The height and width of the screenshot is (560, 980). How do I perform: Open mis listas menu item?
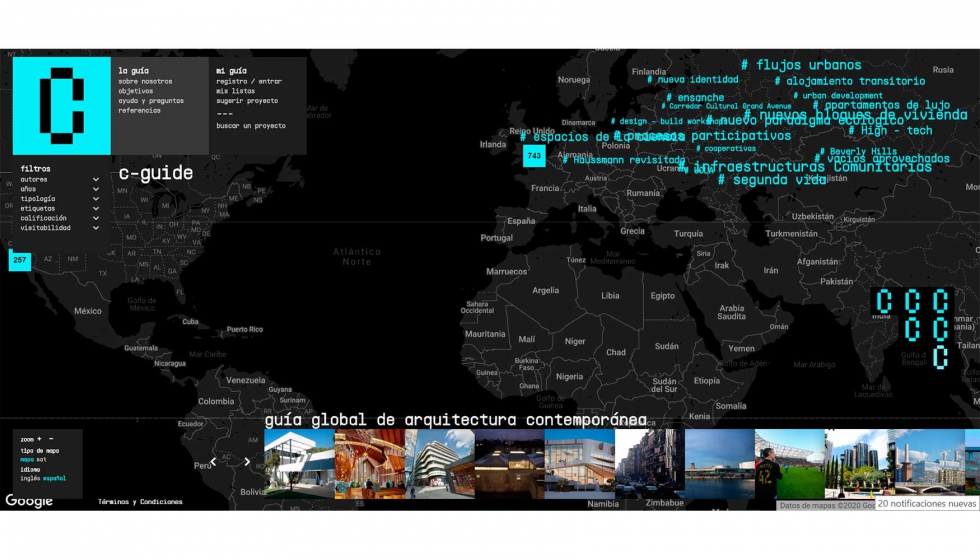(235, 91)
